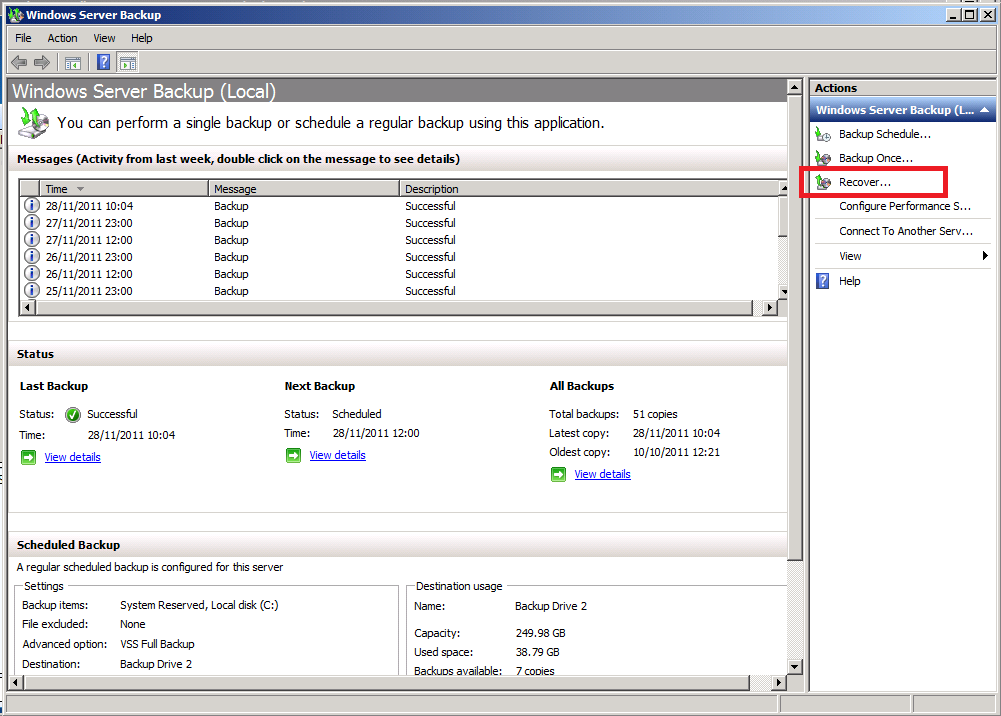Image resolution: width=1001 pixels, height=716 pixels.
Task: Click the Backup Schedule icon in Actions
Action: [823, 134]
